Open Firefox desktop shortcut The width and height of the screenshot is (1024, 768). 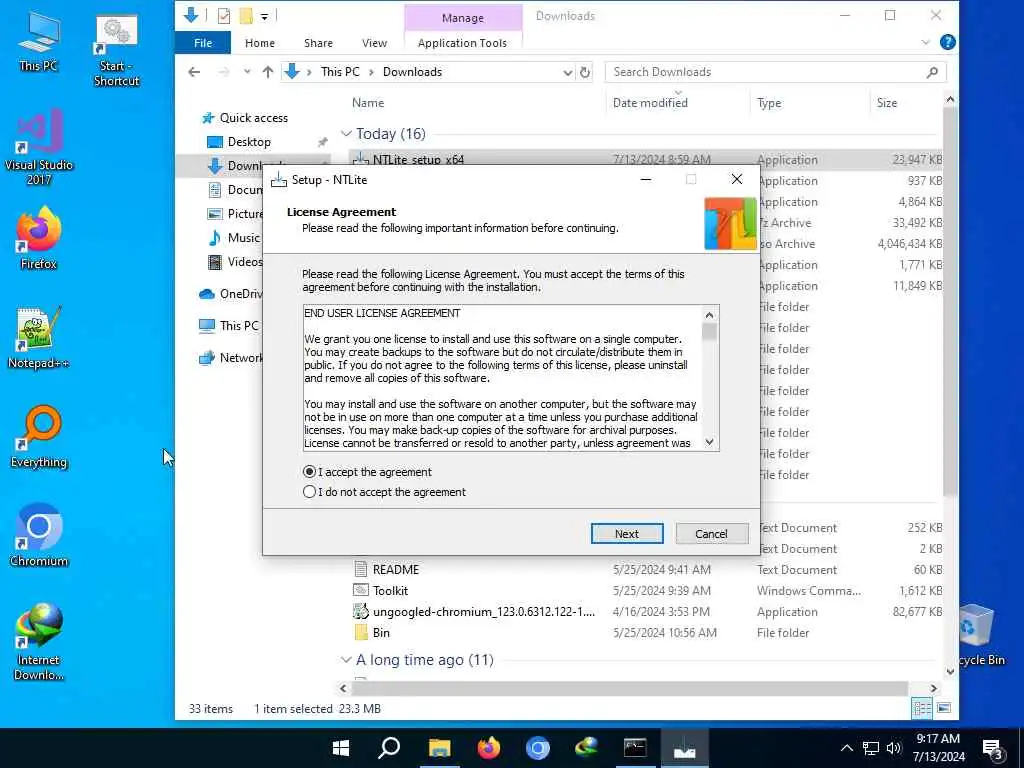39,238
